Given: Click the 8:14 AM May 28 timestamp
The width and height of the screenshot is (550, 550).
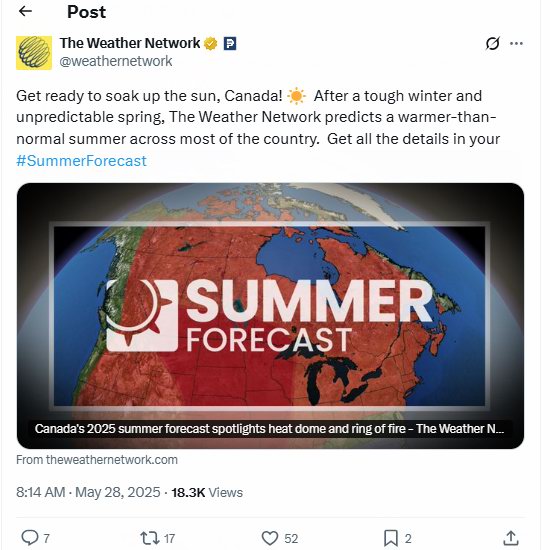Looking at the screenshot, I should (x=88, y=492).
